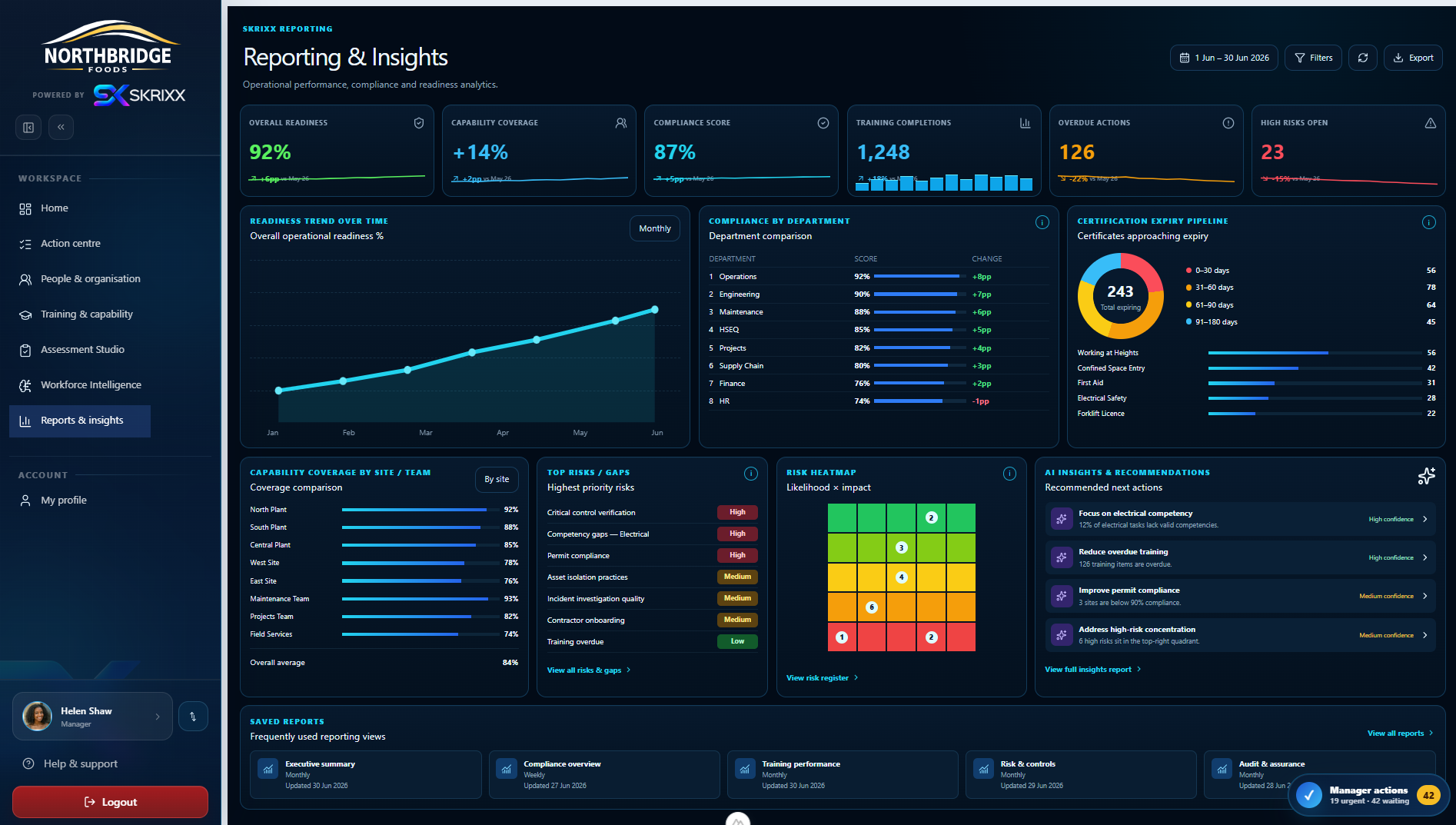
Task: Click the Compliance Score check-circle icon
Action: pyautogui.click(x=823, y=123)
